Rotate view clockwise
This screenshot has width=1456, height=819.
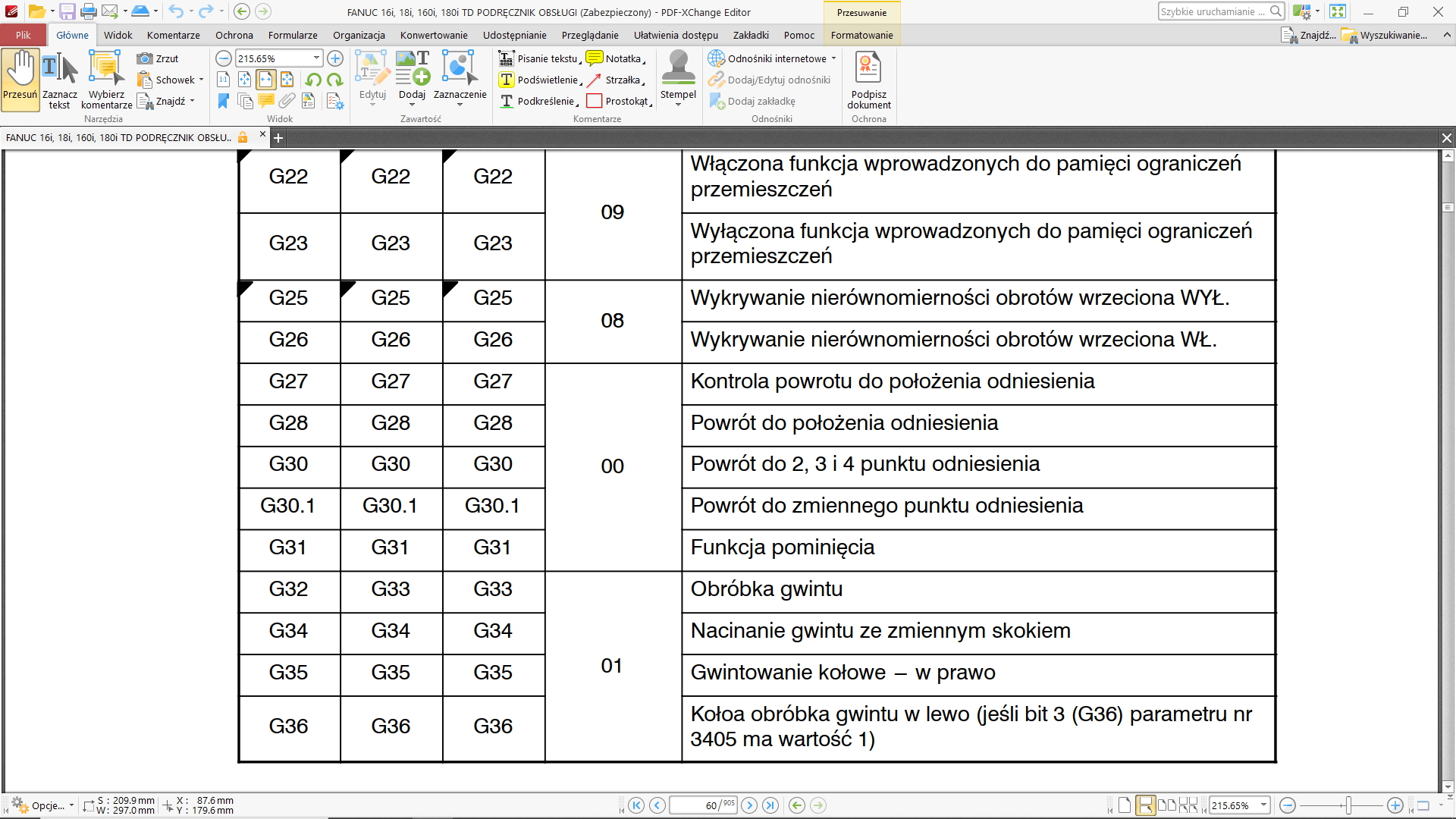tap(334, 80)
